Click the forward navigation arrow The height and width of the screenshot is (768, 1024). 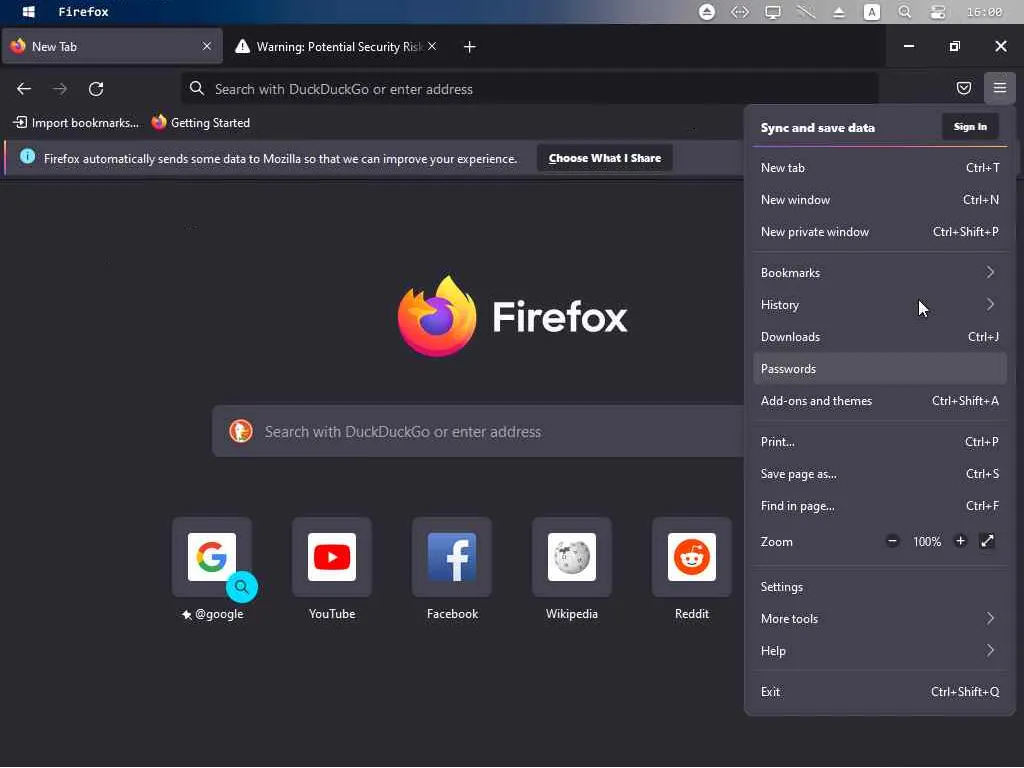pyautogui.click(x=60, y=89)
